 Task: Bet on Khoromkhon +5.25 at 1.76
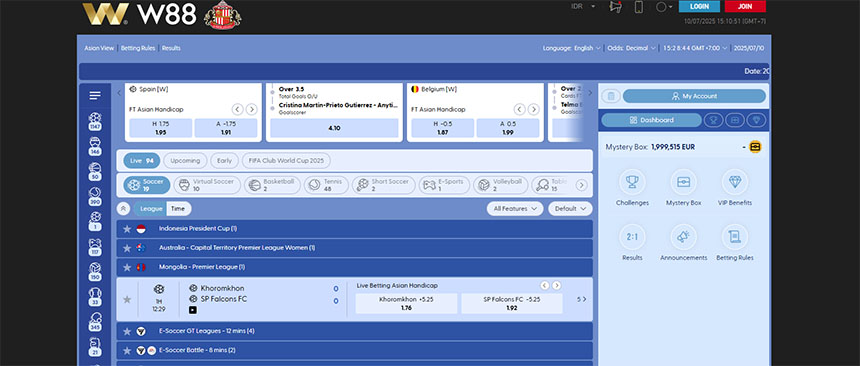(406, 303)
